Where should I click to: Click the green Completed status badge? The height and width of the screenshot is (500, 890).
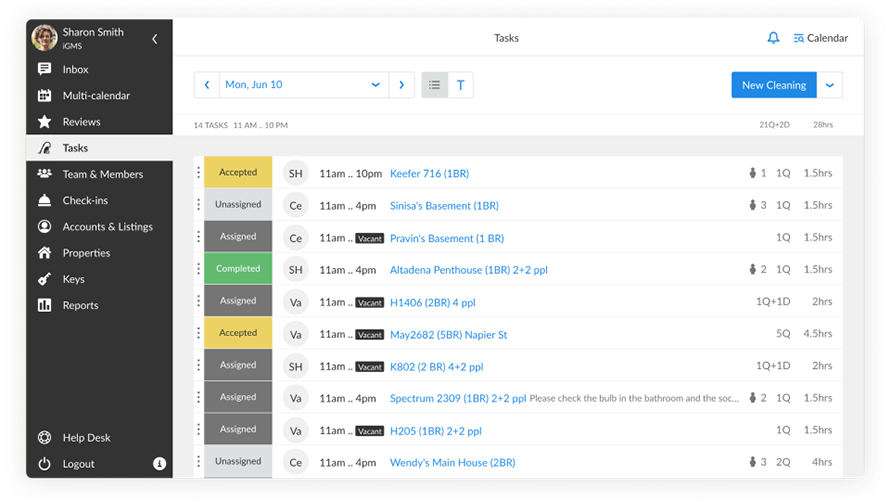pos(238,268)
